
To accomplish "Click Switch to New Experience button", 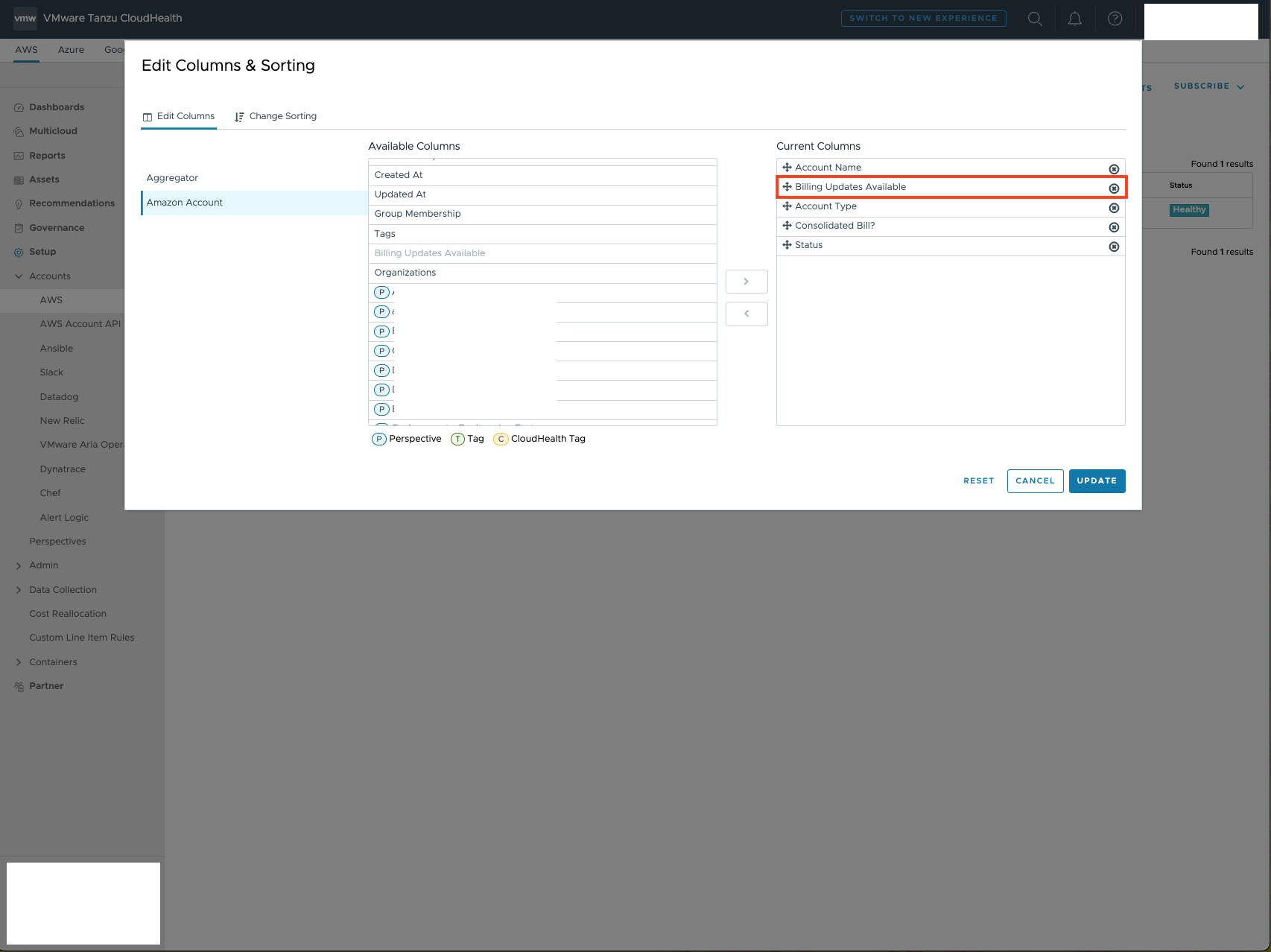I will point(923,19).
